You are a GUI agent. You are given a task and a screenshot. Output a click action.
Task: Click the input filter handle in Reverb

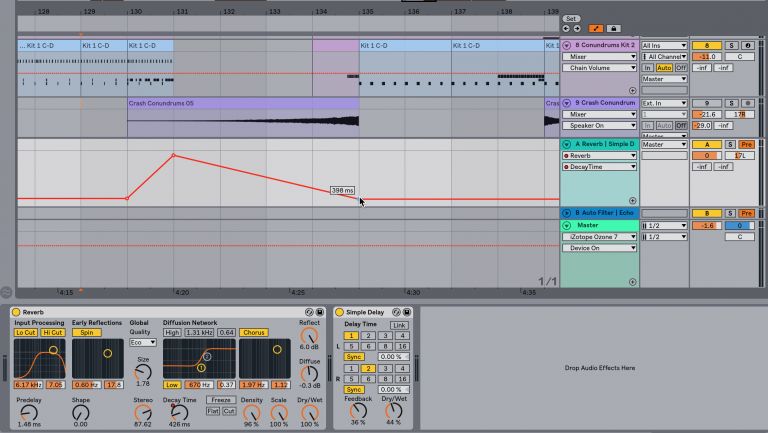pyautogui.click(x=53, y=350)
